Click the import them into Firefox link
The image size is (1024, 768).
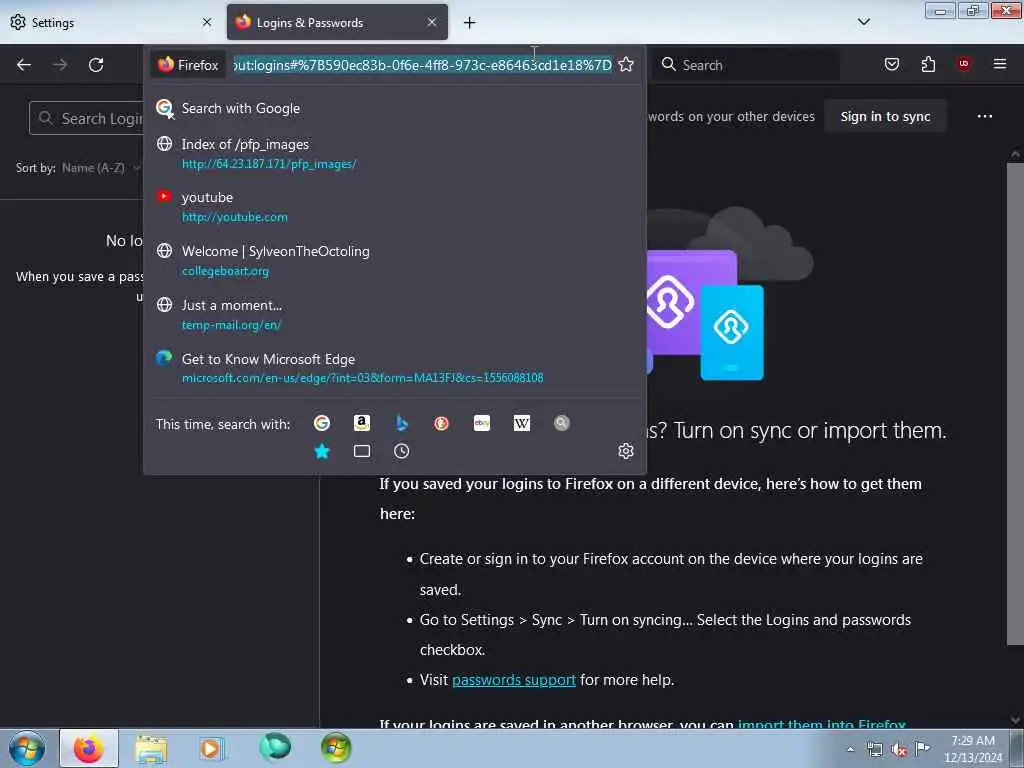tap(822, 724)
